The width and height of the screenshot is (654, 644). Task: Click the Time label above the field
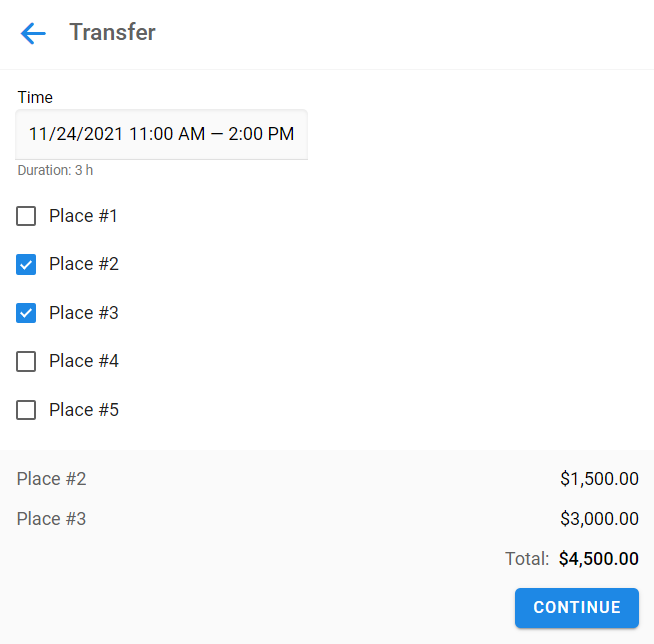pos(35,97)
